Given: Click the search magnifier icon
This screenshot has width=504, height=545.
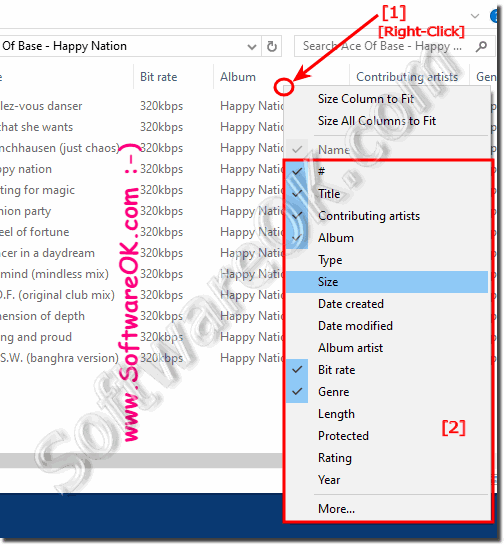Looking at the screenshot, I should [x=481, y=46].
